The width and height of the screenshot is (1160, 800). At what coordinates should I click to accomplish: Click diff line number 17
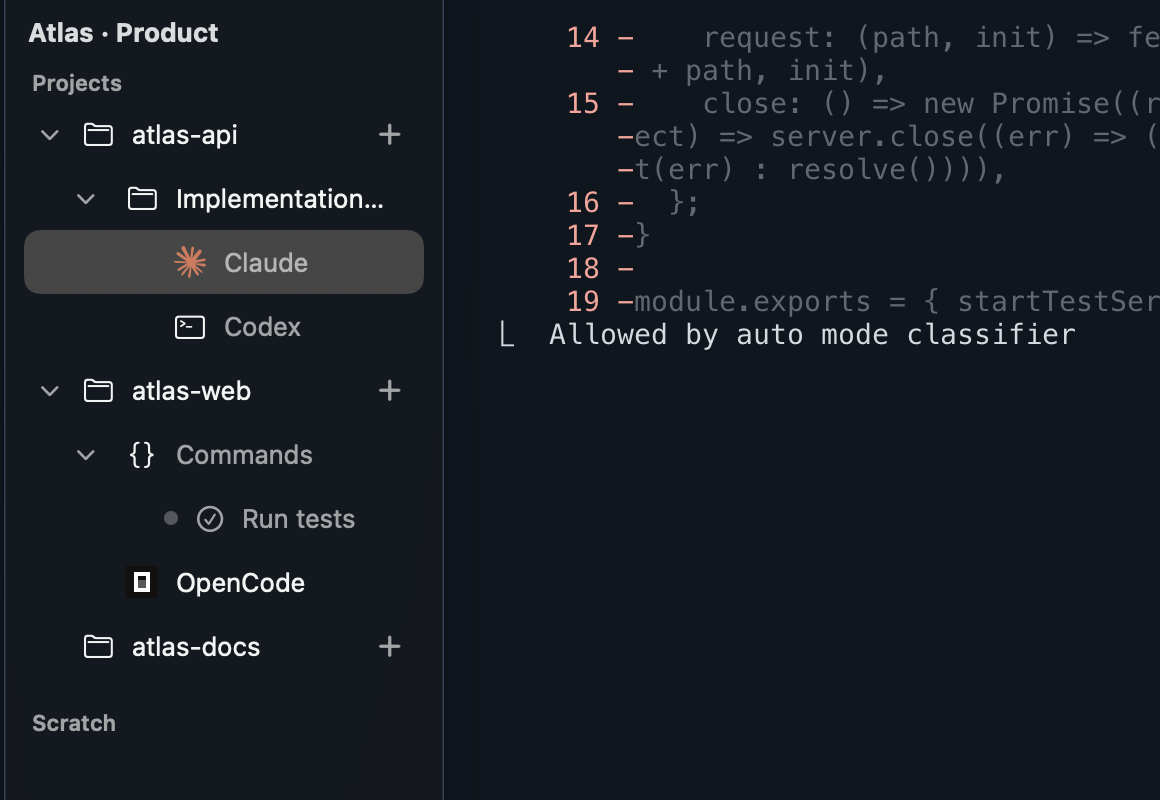(x=583, y=235)
